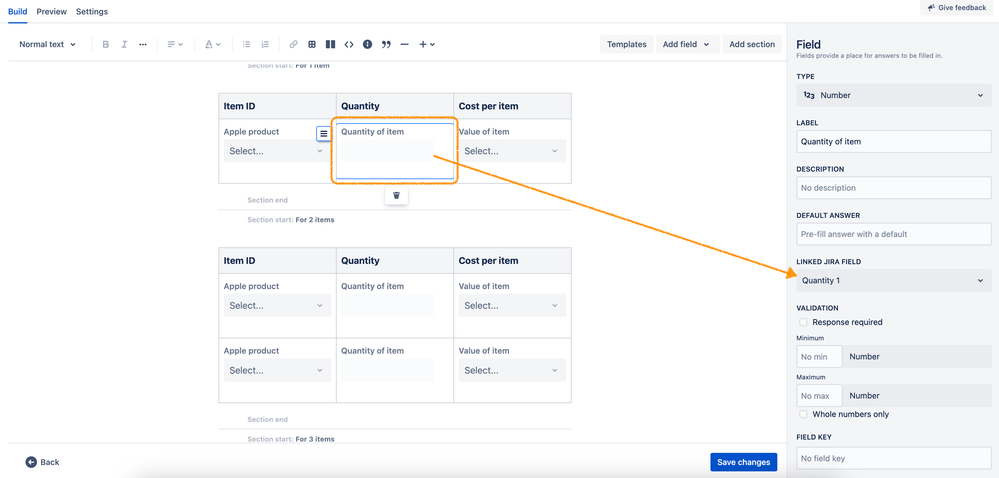
Task: Click the delete trash icon below the table
Action: [396, 195]
